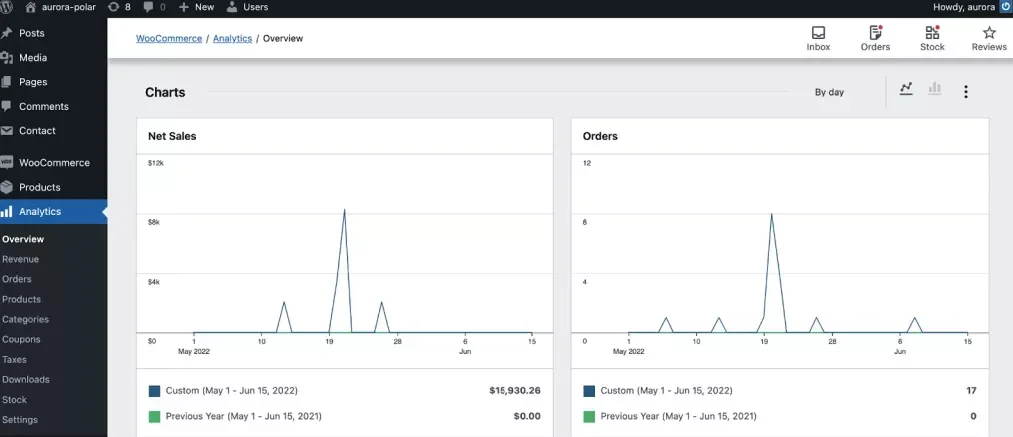1013x437 pixels.
Task: Expand the New content menu
Action: pos(196,7)
